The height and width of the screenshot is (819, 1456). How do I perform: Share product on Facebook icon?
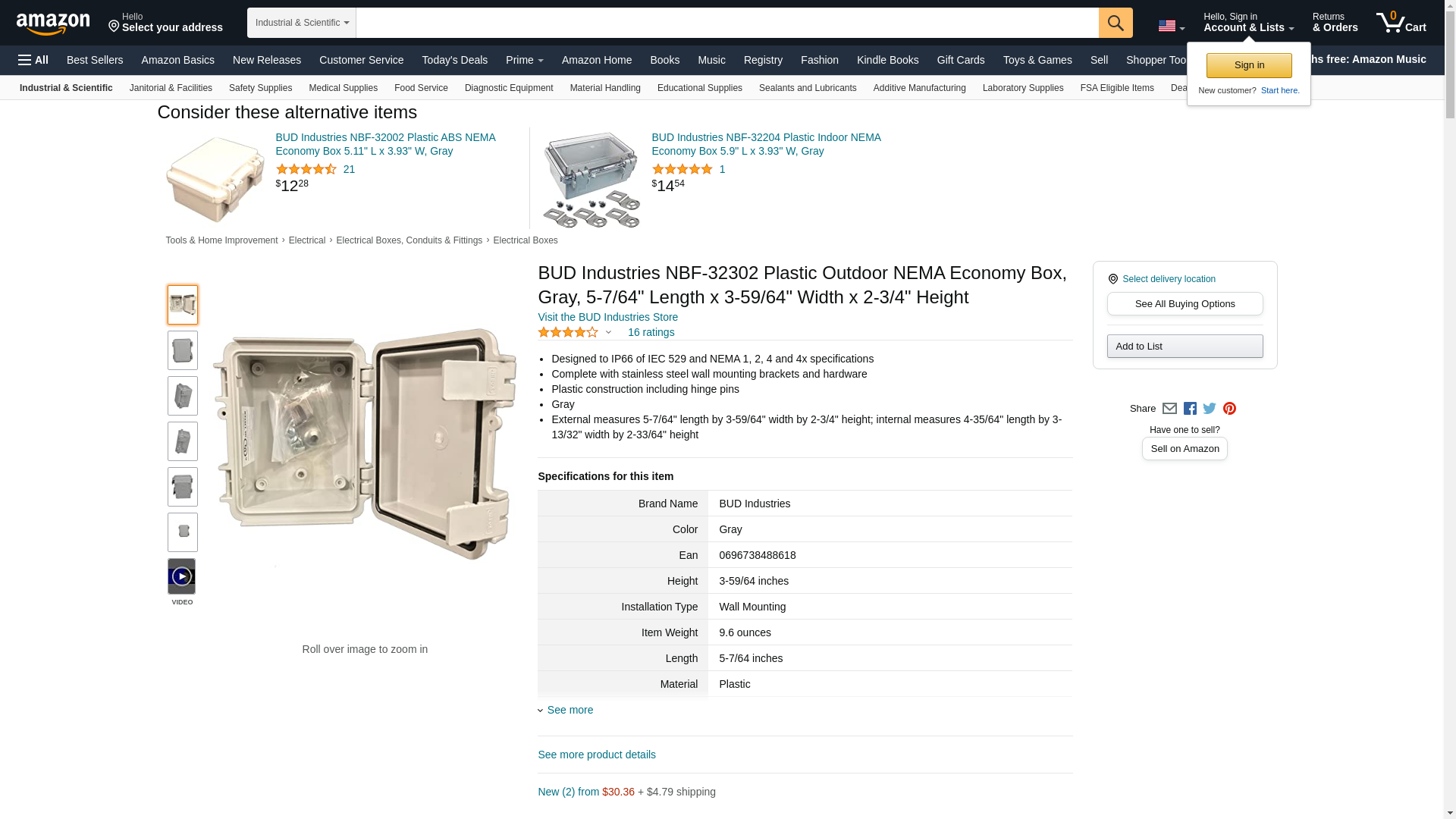[1190, 409]
